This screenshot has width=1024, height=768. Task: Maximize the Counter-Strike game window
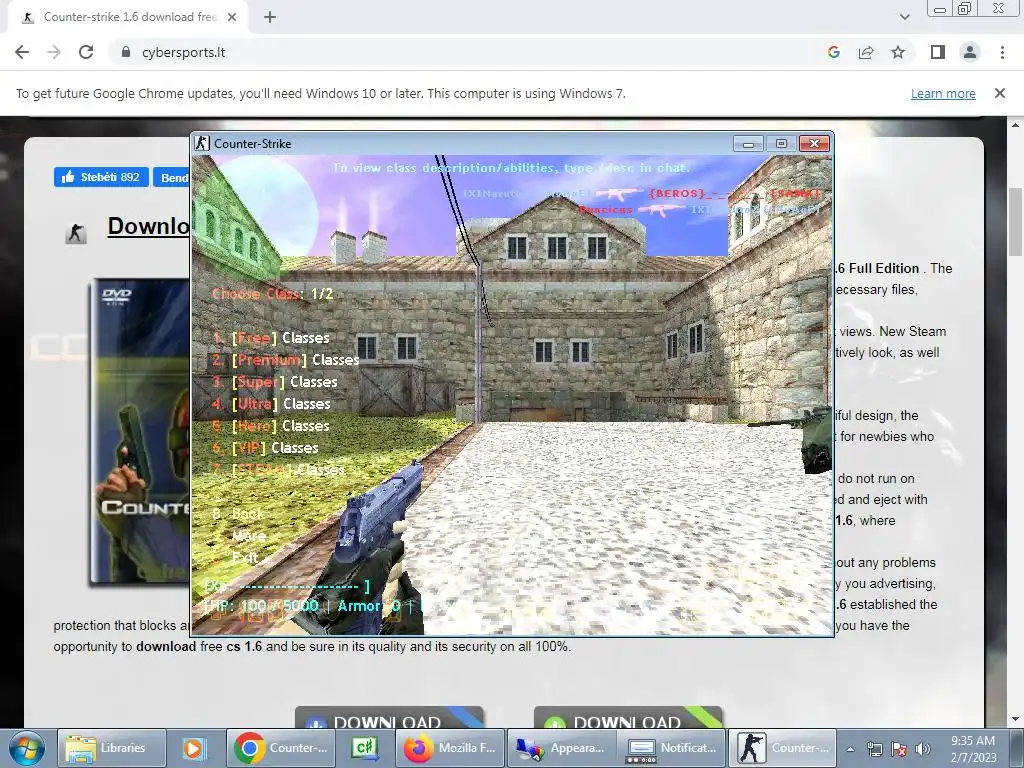[781, 143]
